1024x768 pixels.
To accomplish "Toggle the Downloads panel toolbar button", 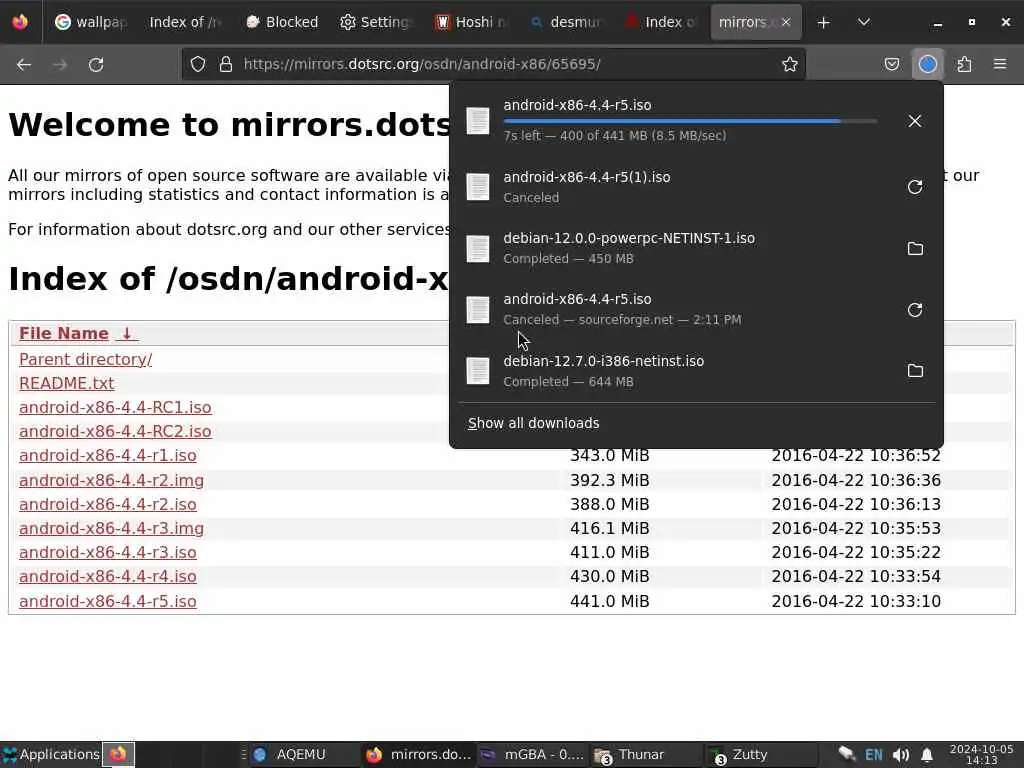I will pos(927,64).
